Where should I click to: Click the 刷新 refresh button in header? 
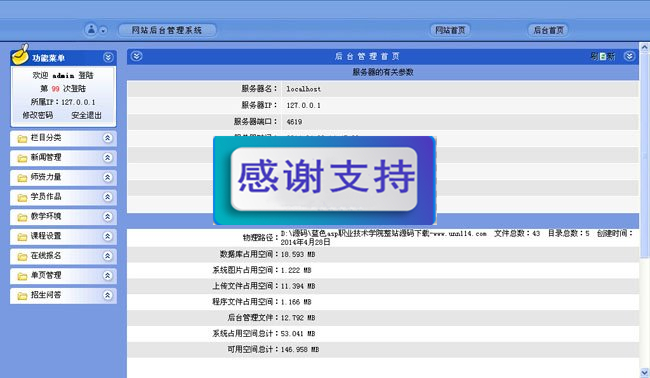coord(603,56)
